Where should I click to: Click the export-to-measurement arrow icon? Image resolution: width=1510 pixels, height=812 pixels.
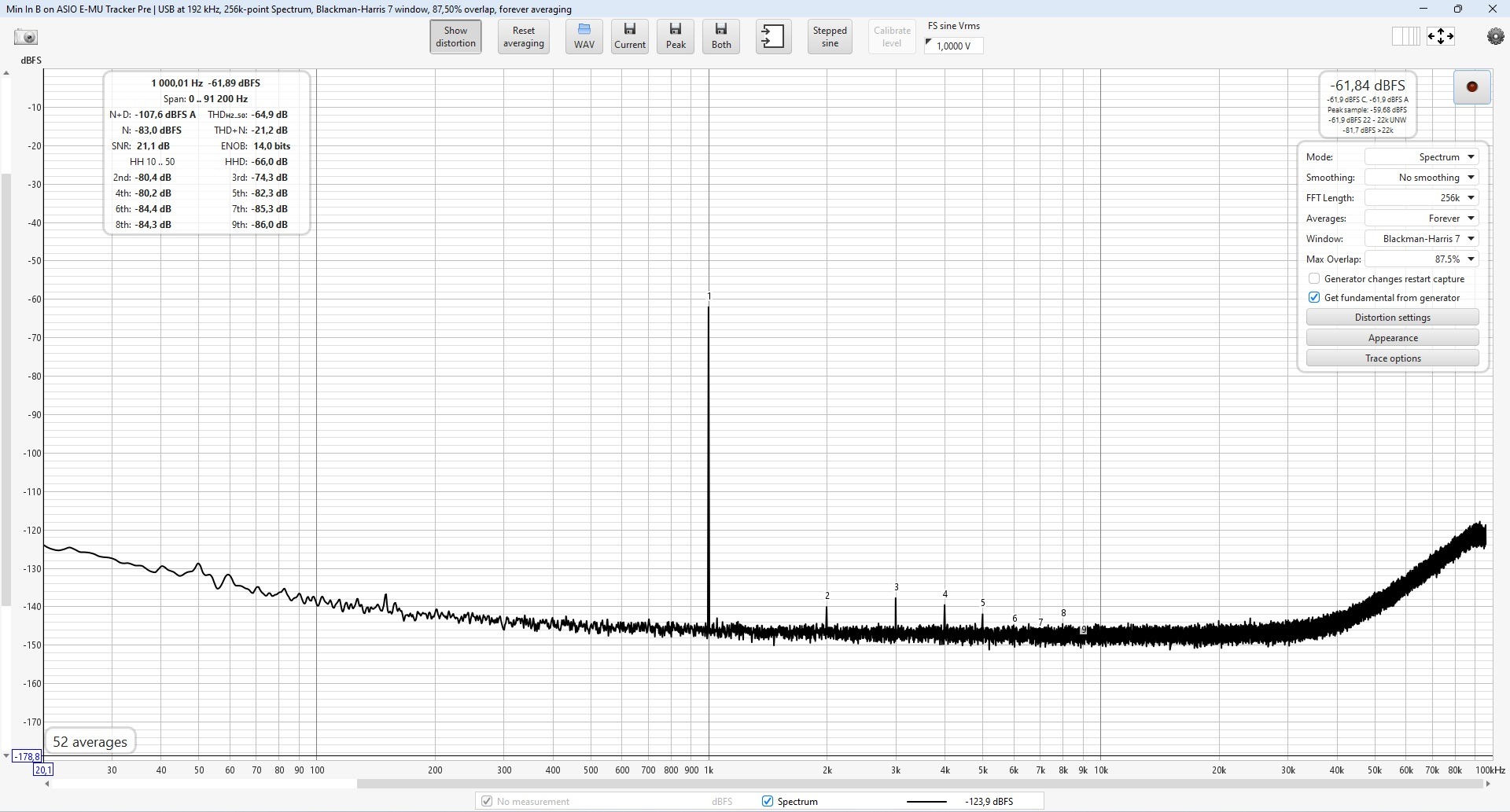pyautogui.click(x=774, y=37)
